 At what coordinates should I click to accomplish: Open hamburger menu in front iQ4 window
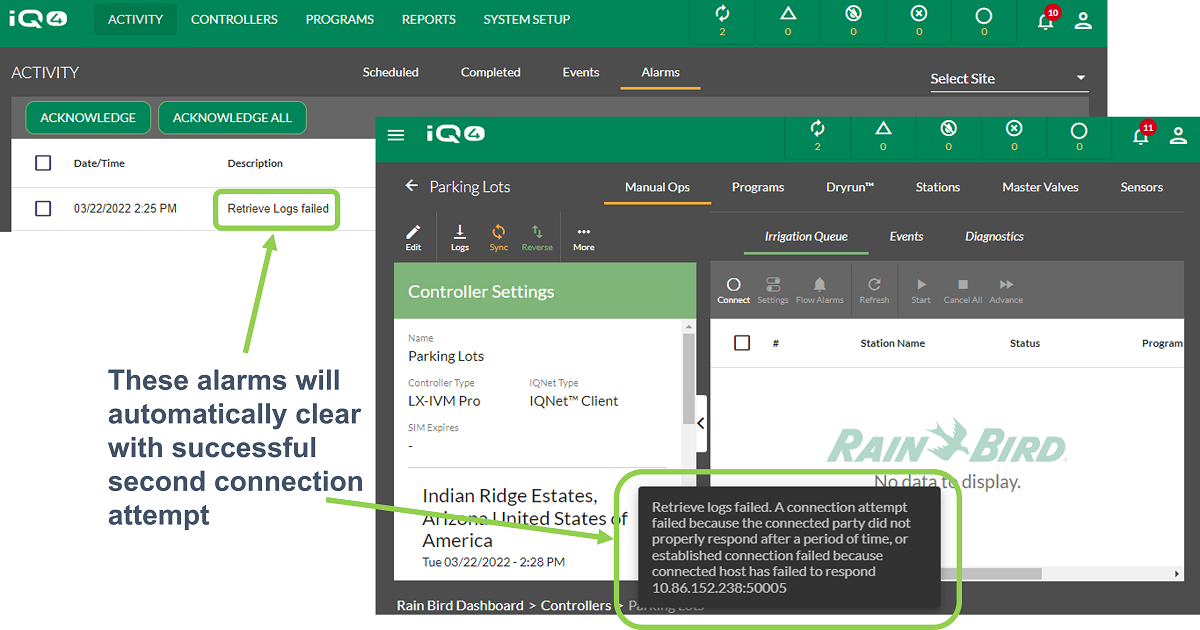(396, 134)
